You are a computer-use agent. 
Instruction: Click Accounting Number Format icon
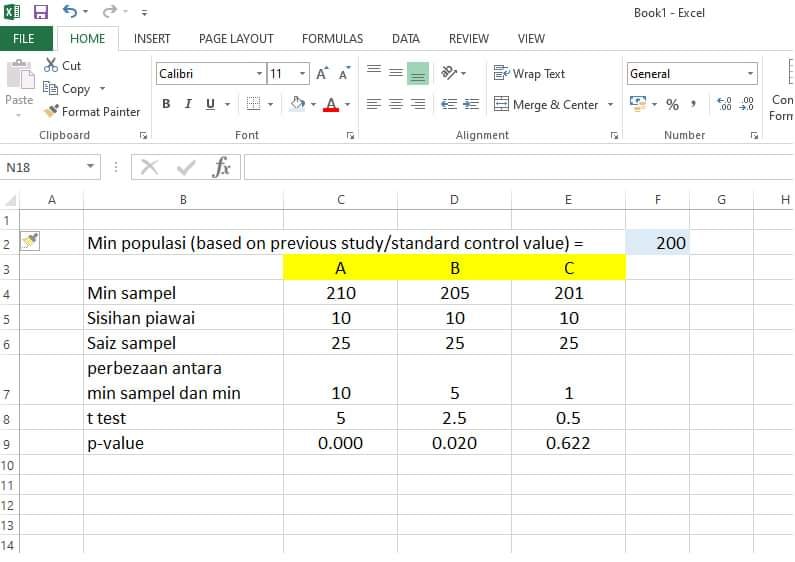pyautogui.click(x=638, y=104)
